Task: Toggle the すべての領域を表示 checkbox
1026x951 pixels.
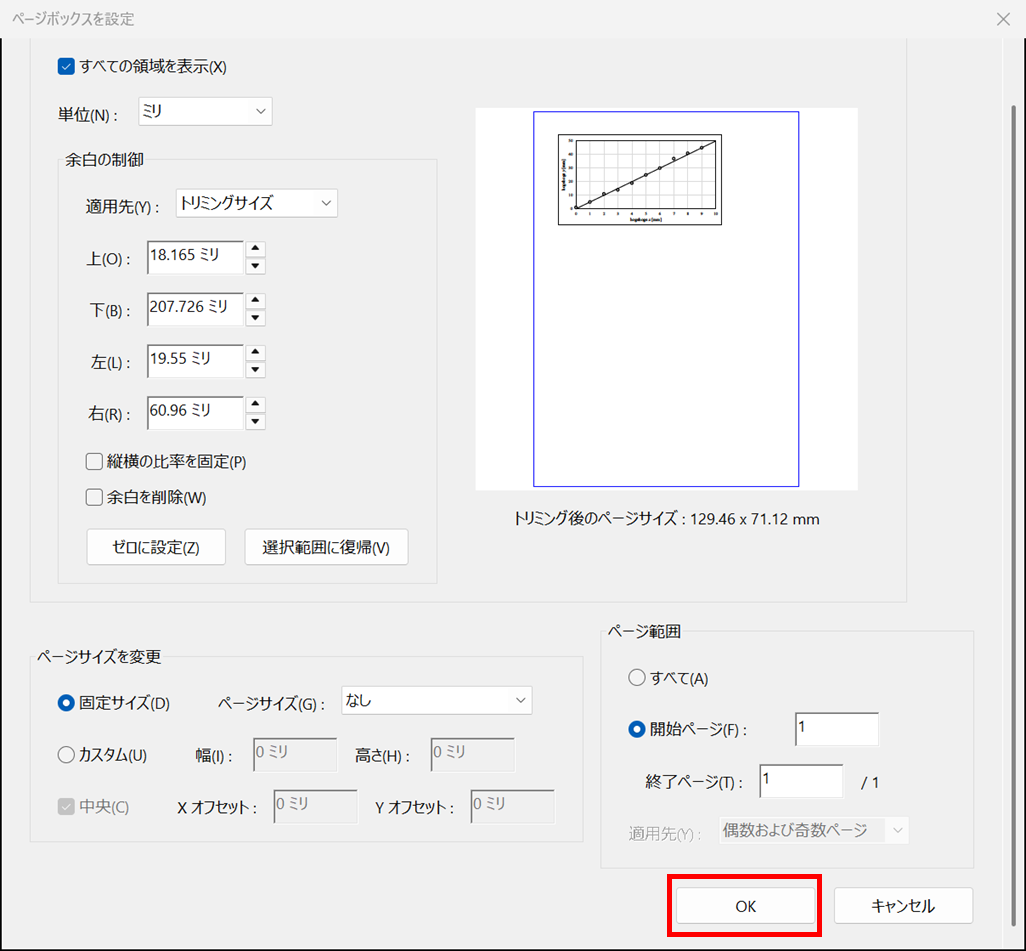Action: coord(66,67)
